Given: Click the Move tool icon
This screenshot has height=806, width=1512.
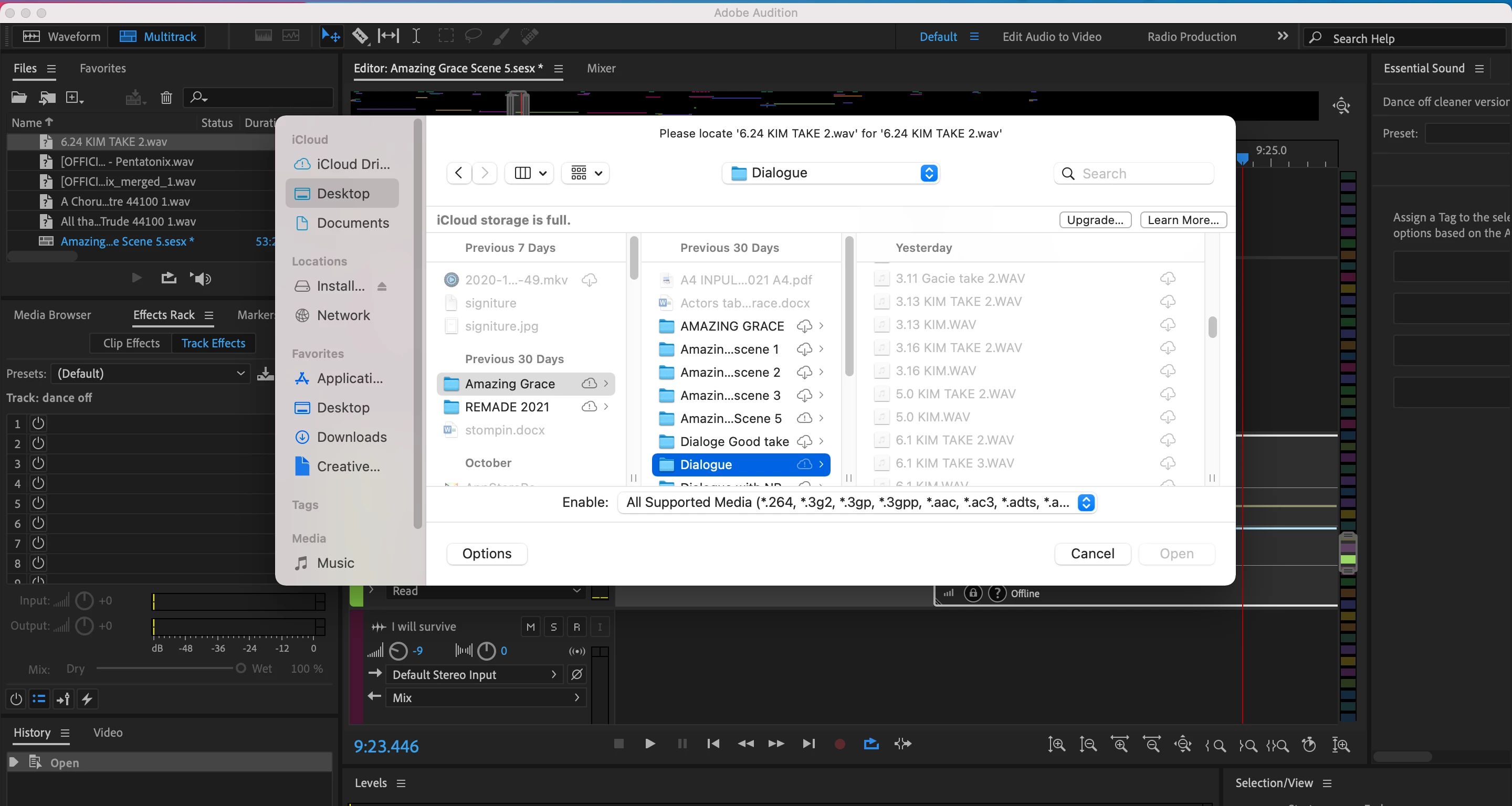Looking at the screenshot, I should click(x=330, y=36).
